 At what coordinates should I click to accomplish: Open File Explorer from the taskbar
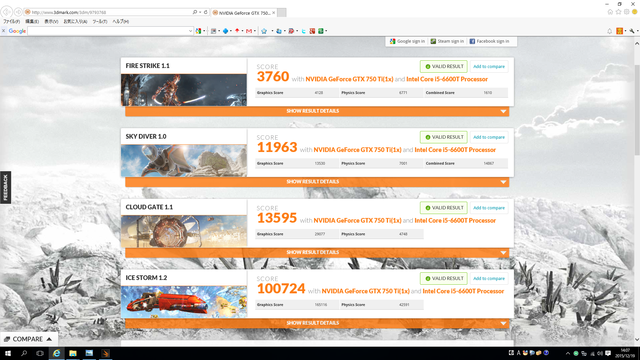[73, 353]
